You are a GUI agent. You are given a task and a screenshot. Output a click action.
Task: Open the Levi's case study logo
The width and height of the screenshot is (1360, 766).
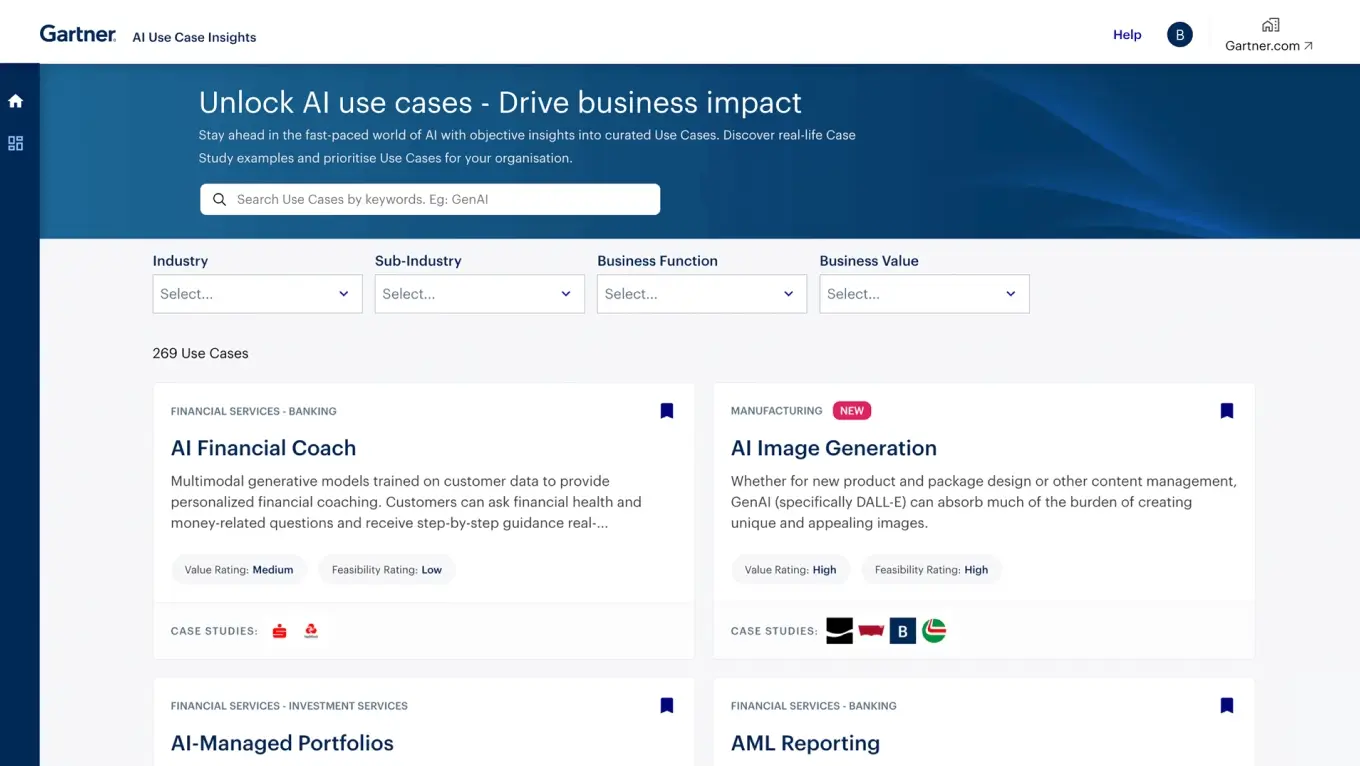tap(870, 630)
